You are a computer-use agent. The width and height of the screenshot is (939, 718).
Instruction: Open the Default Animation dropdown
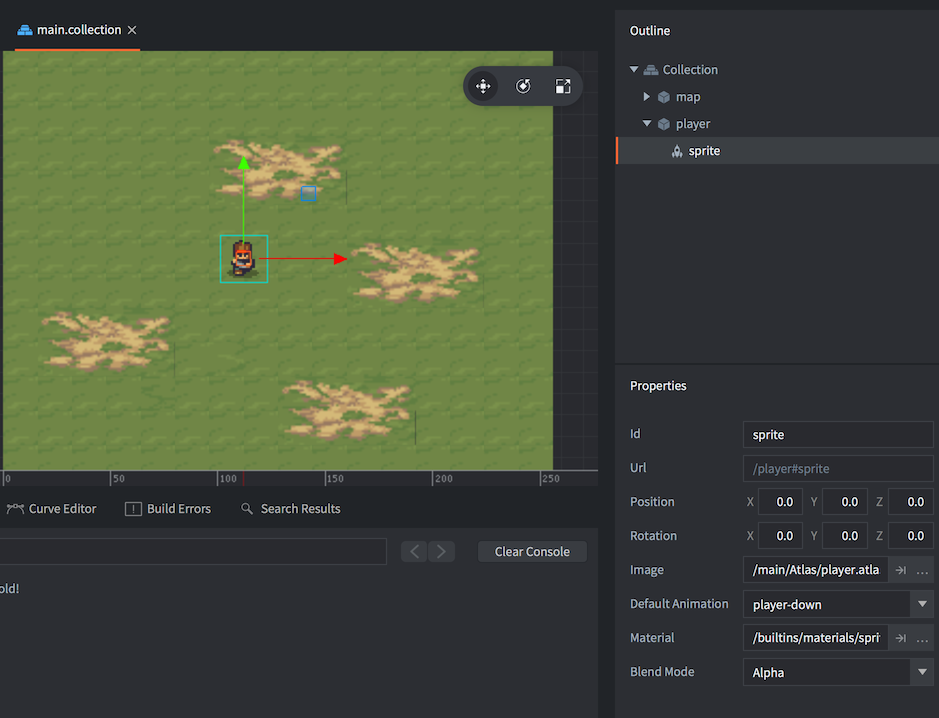click(921, 604)
